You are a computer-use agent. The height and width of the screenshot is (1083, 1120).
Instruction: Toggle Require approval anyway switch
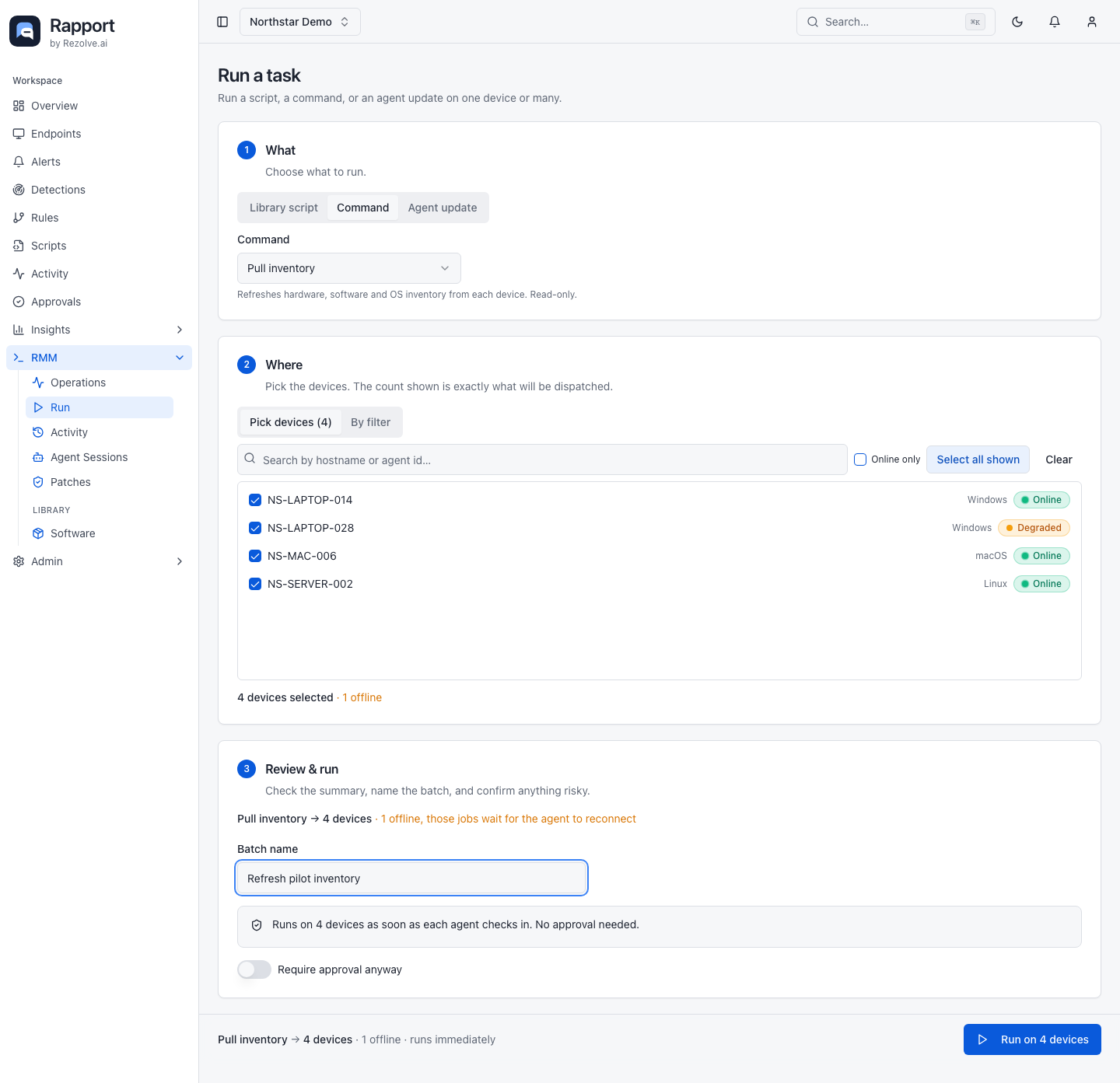[254, 969]
